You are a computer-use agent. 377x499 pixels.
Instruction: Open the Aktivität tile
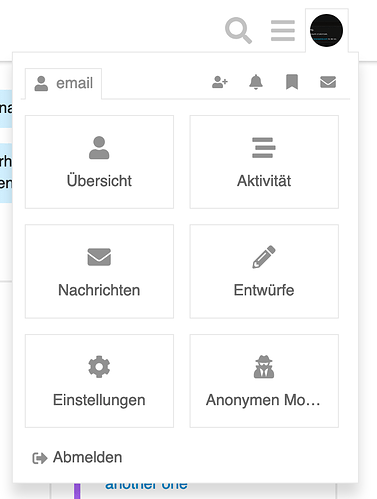pos(264,162)
